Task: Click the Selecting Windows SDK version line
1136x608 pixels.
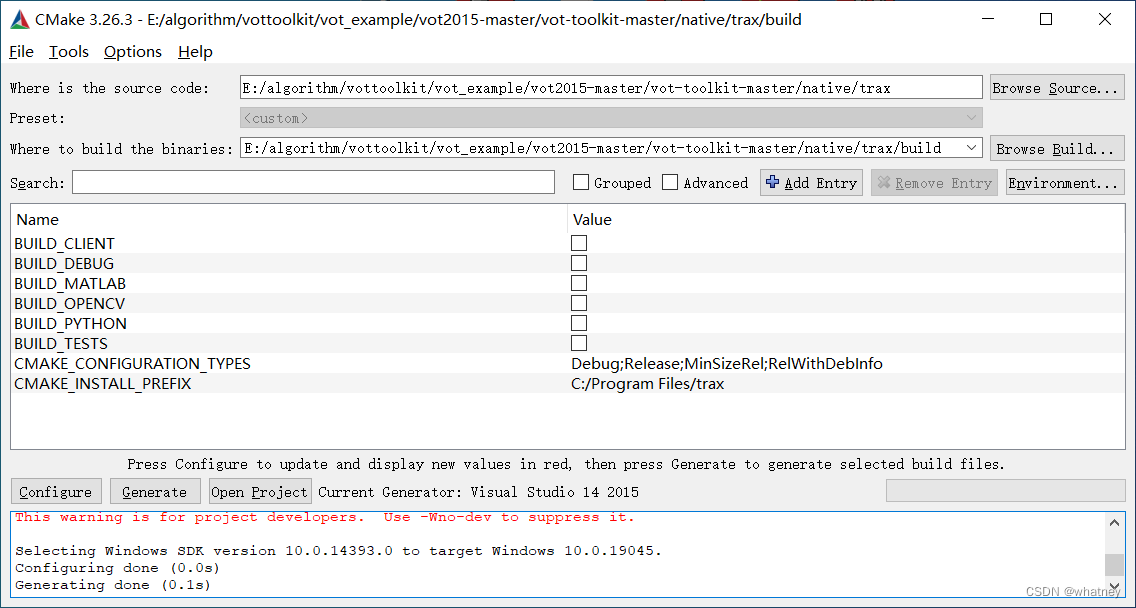Action: click(x=338, y=551)
